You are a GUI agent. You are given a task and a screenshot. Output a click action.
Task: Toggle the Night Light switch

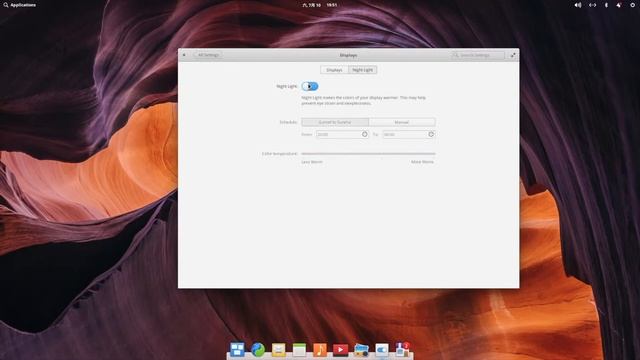point(310,86)
